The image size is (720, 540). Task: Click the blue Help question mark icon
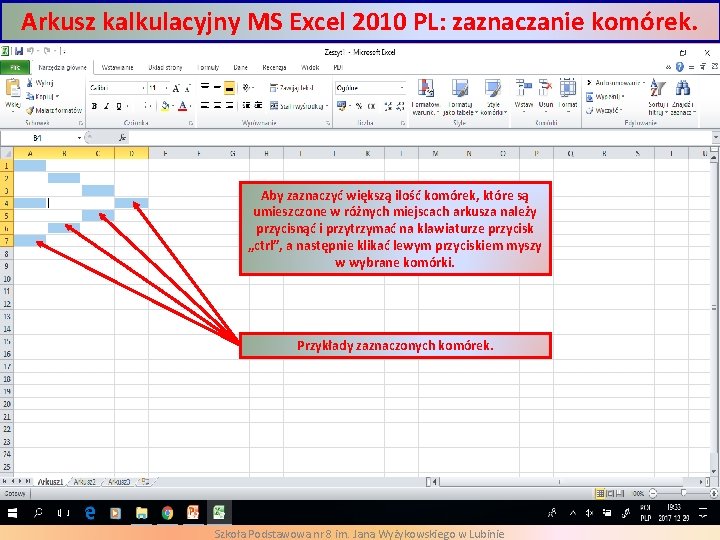(680, 67)
